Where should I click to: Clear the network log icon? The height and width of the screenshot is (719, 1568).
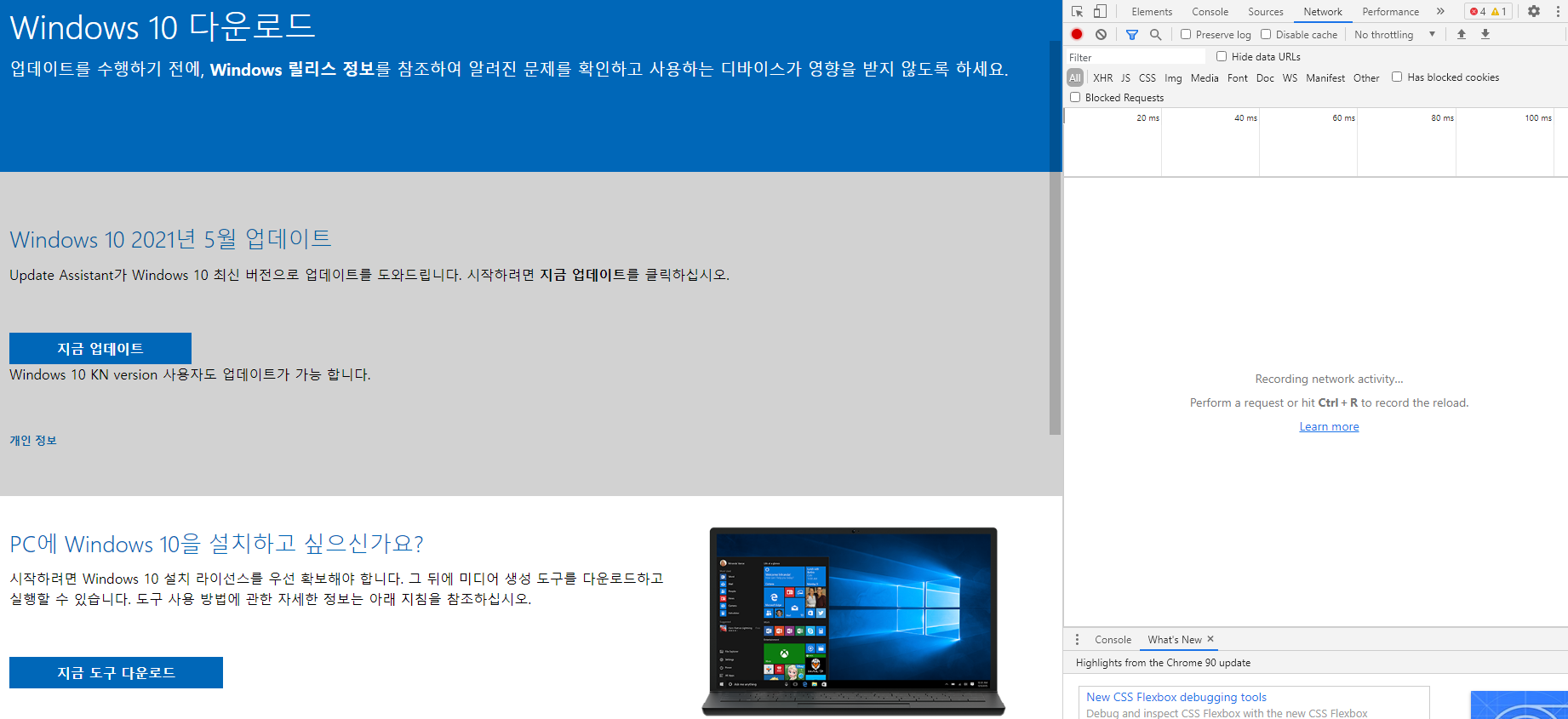click(1101, 34)
